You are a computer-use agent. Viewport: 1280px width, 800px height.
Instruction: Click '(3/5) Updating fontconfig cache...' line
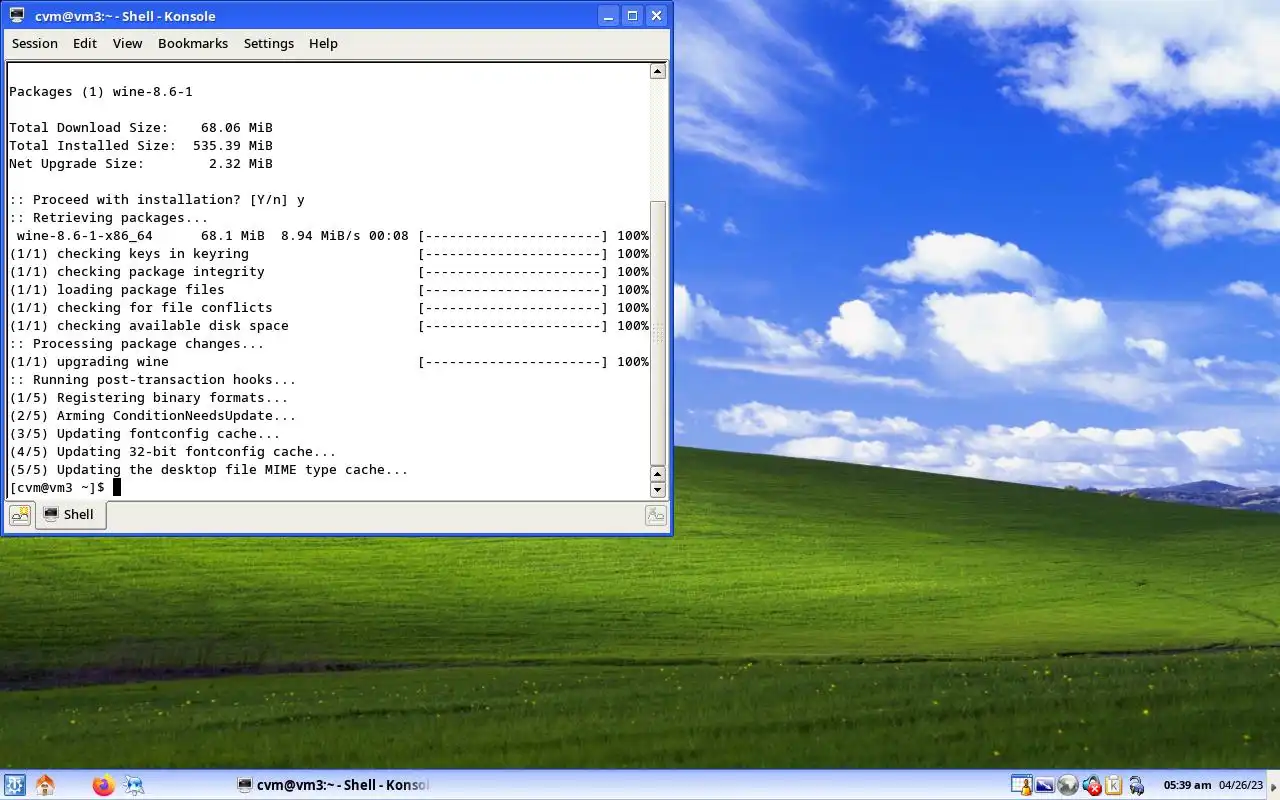pos(145,433)
